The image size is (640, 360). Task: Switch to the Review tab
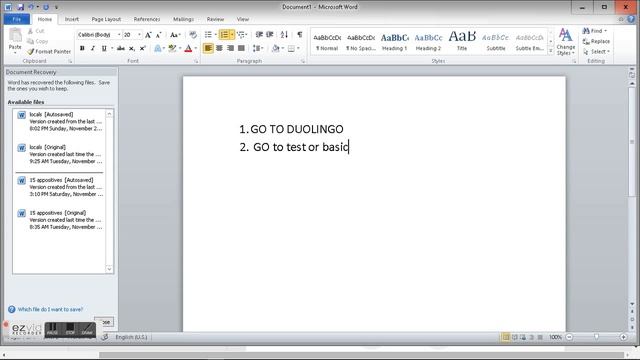(215, 19)
